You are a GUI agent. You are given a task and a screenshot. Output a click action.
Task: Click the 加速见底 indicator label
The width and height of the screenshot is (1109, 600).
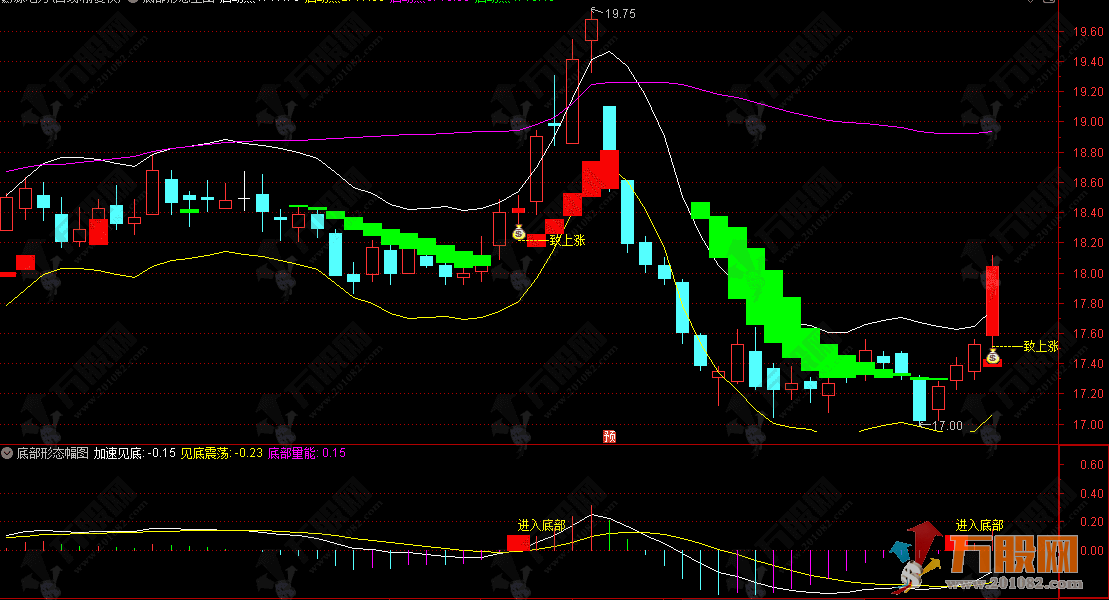tap(117, 453)
